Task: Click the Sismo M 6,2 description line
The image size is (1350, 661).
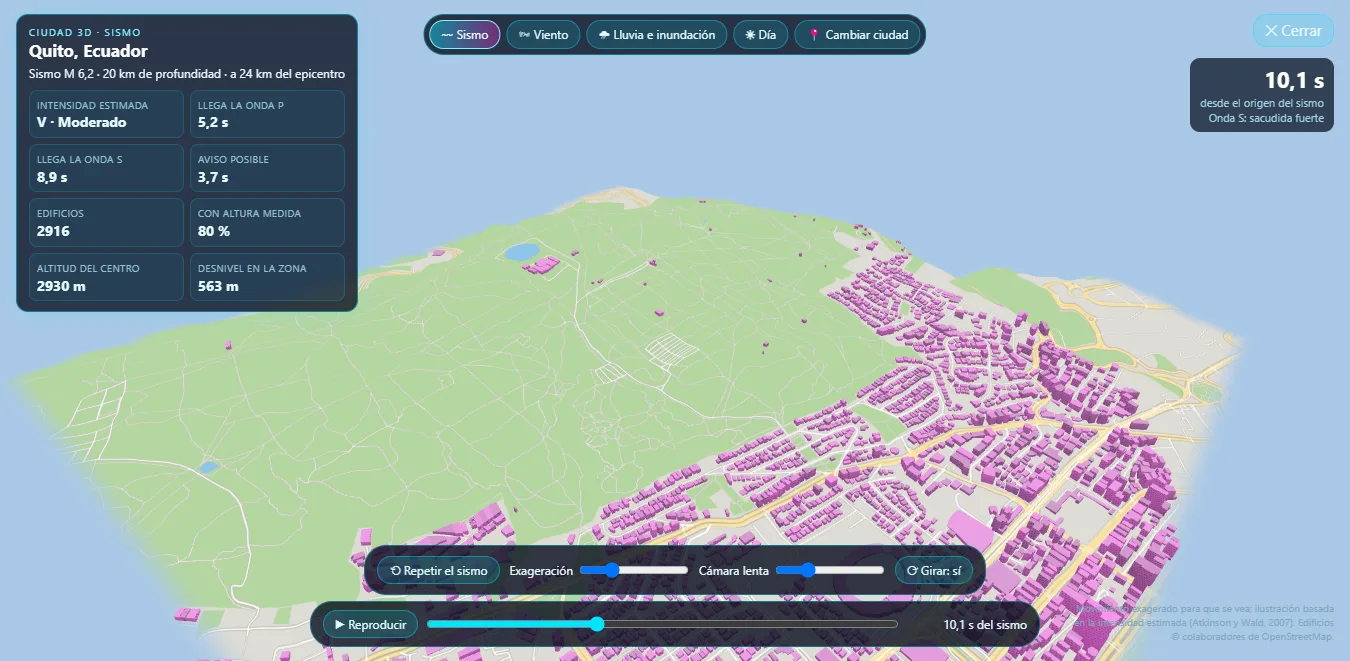Action: coord(187,74)
